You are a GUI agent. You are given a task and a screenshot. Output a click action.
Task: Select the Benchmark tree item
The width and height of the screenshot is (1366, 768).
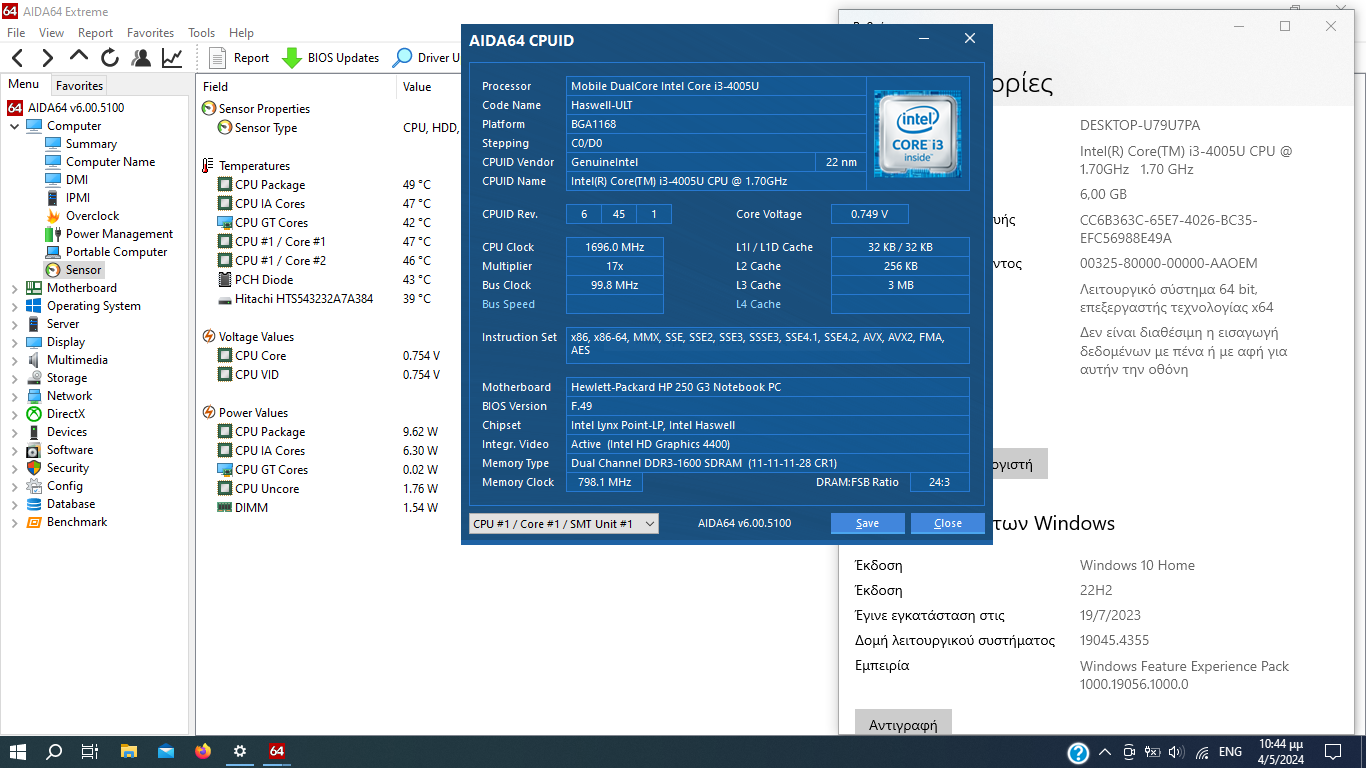tap(76, 522)
